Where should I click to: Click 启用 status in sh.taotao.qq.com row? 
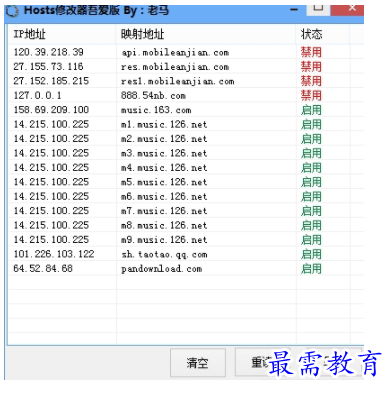tap(311, 254)
